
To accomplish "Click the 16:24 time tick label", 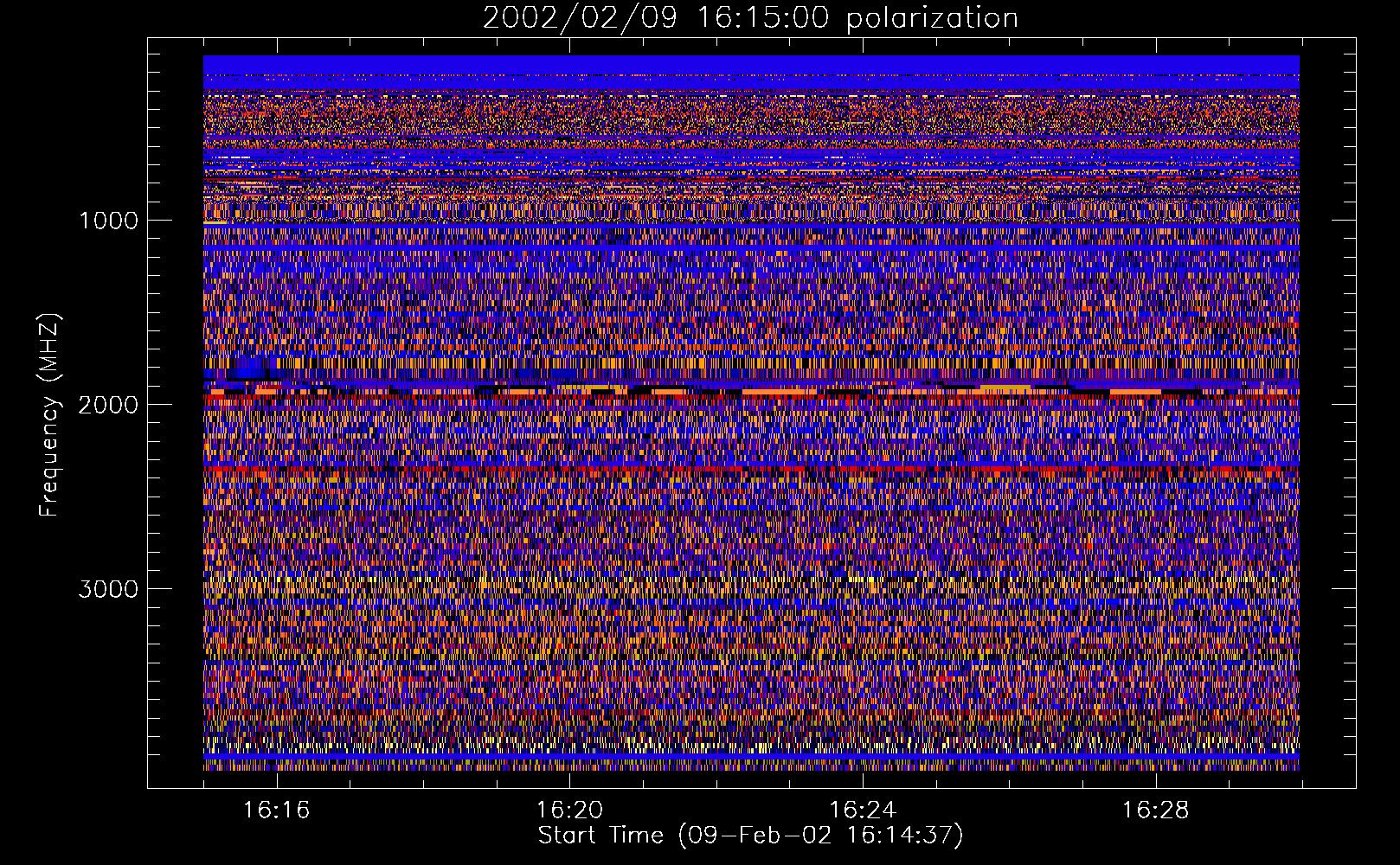I will tap(863, 811).
